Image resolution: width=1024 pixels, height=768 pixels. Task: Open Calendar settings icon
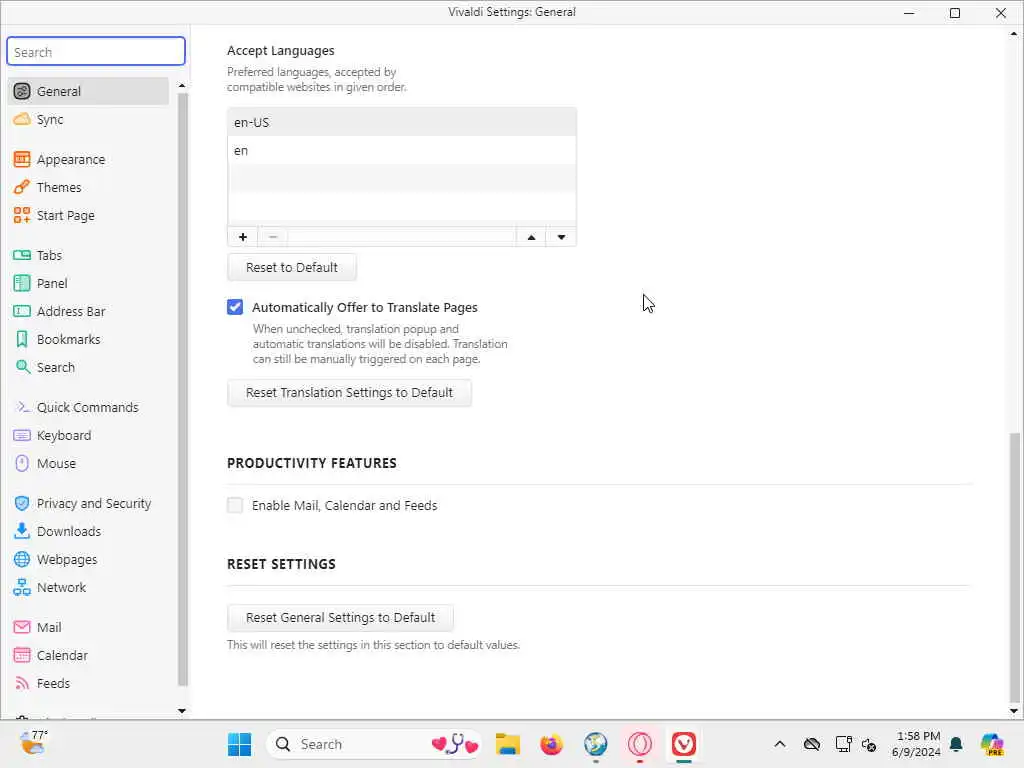click(22, 656)
